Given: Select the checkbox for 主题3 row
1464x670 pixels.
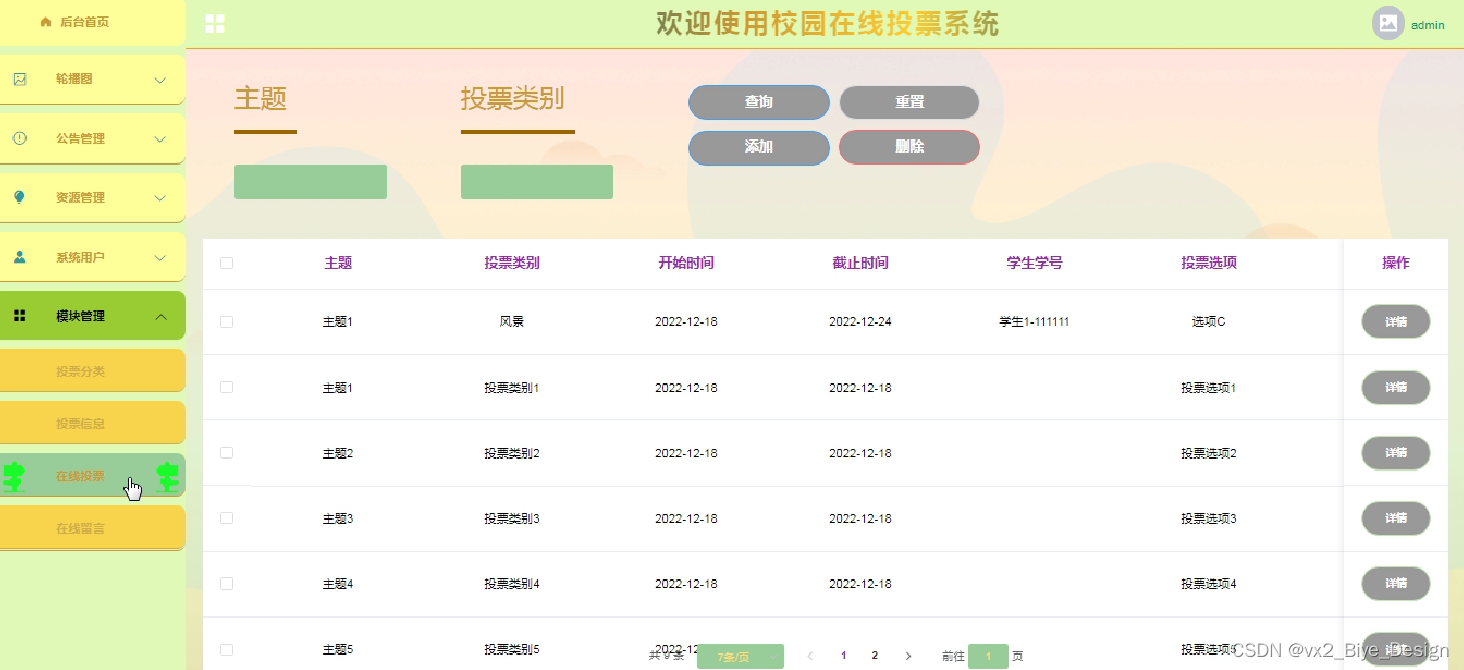Looking at the screenshot, I should 227,518.
